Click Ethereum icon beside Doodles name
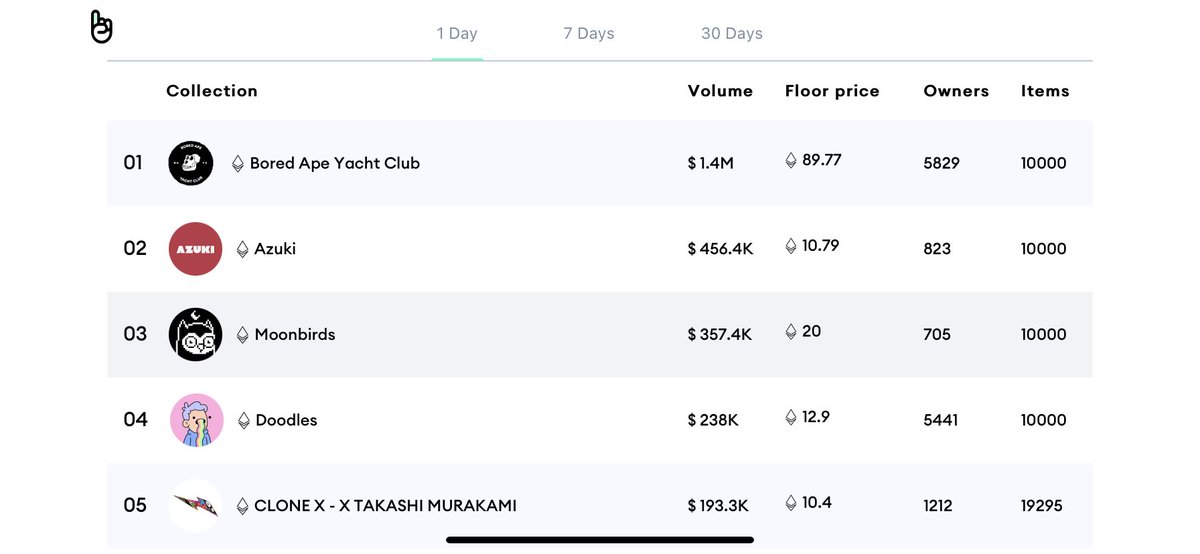This screenshot has height=554, width=1200. click(243, 420)
